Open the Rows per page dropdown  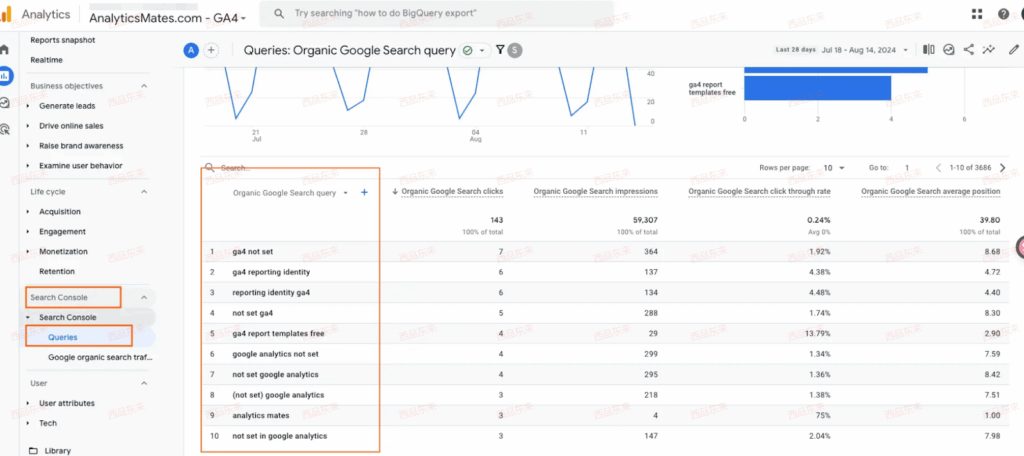tap(832, 168)
